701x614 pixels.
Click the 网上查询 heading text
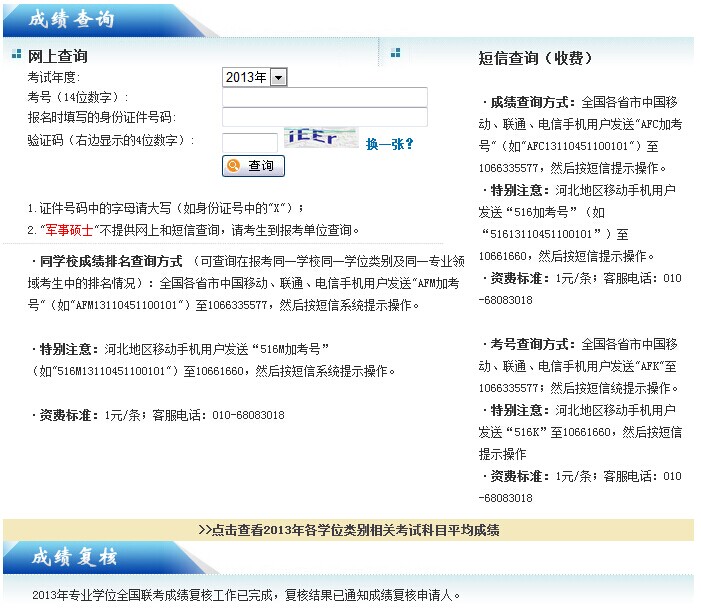click(57, 57)
